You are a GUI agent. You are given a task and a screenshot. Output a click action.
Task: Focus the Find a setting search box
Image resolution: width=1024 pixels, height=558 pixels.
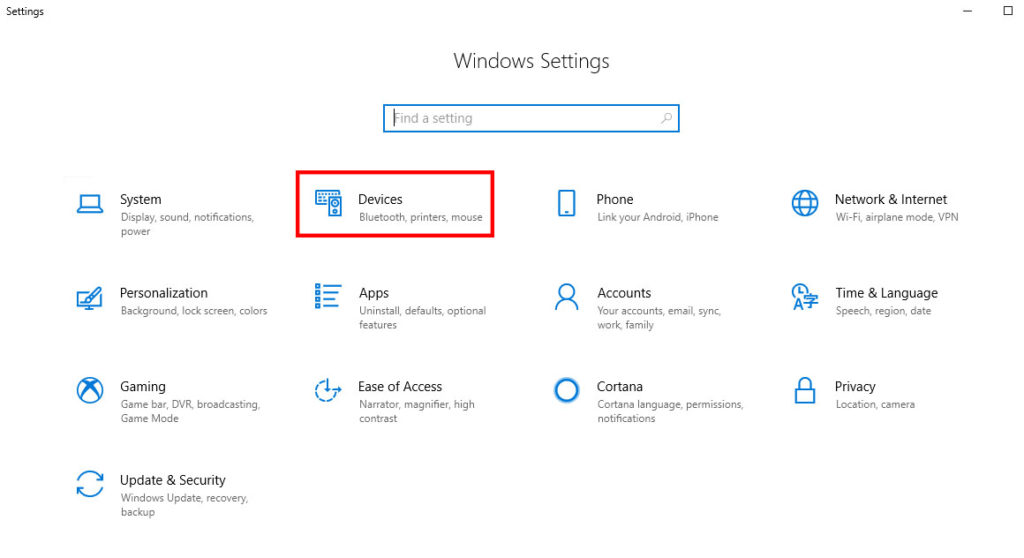[x=531, y=118]
